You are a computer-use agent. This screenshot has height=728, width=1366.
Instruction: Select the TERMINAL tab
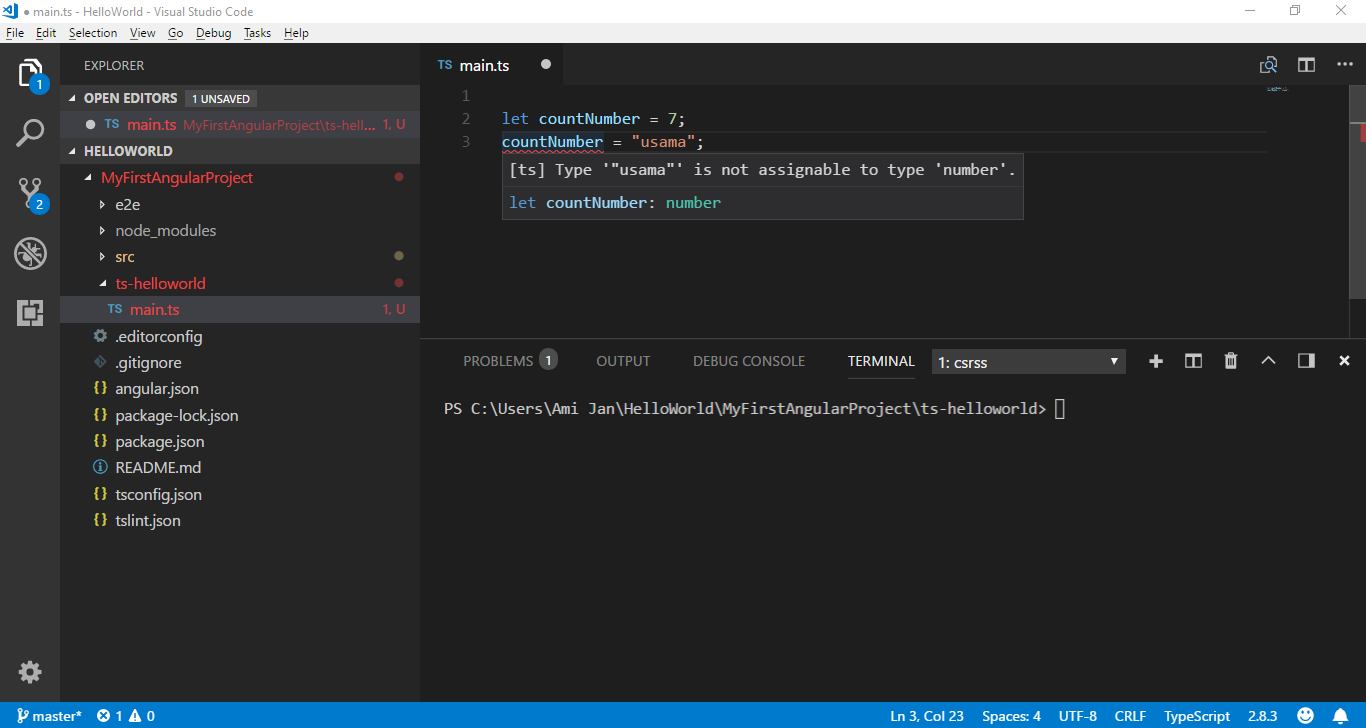pyautogui.click(x=881, y=361)
